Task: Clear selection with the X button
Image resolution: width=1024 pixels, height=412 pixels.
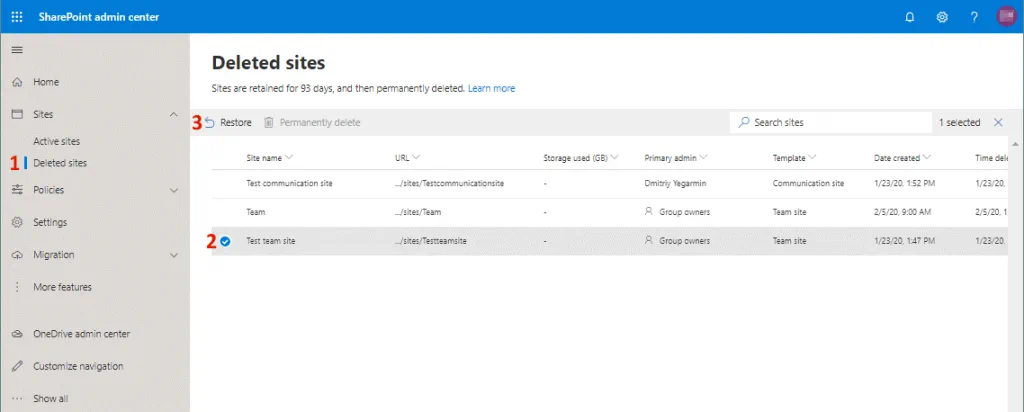Action: [x=998, y=122]
